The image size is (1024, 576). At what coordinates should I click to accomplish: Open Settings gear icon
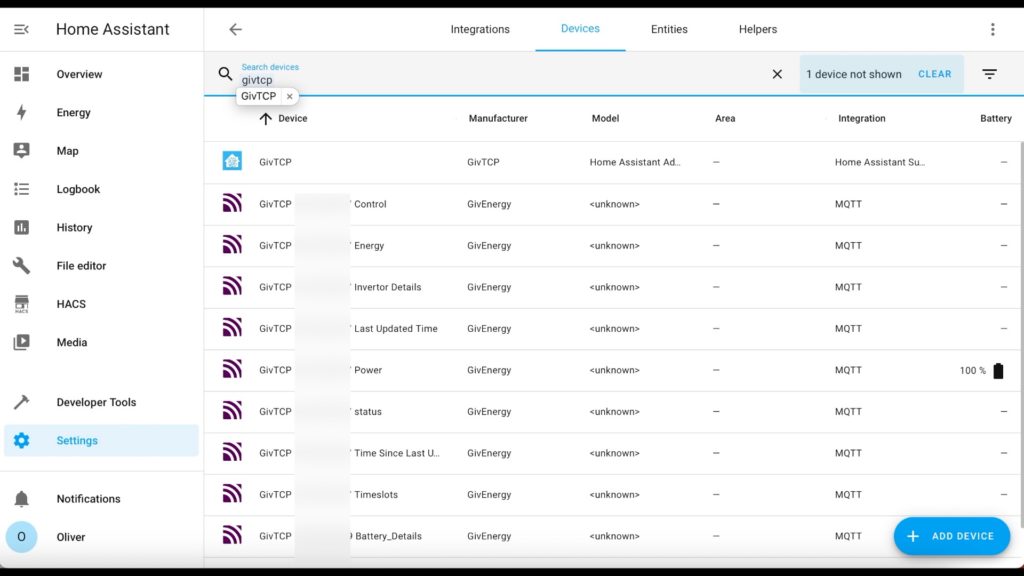point(22,440)
